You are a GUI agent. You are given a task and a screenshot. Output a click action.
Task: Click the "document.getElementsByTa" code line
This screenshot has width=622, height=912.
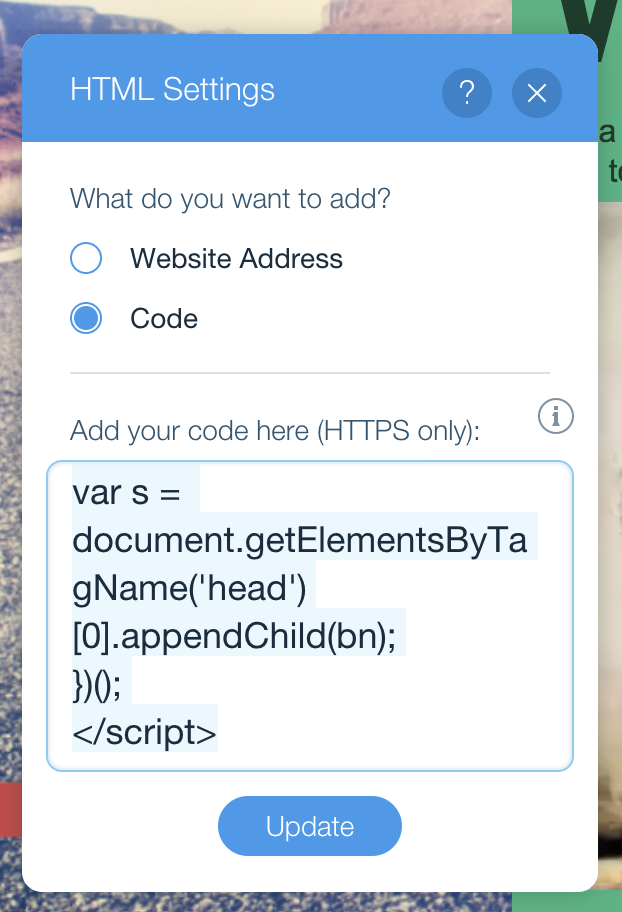point(299,541)
